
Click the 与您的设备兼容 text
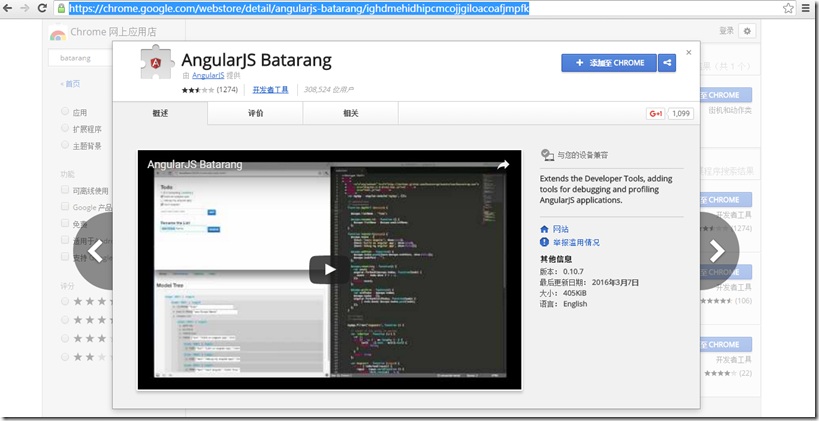tap(582, 155)
